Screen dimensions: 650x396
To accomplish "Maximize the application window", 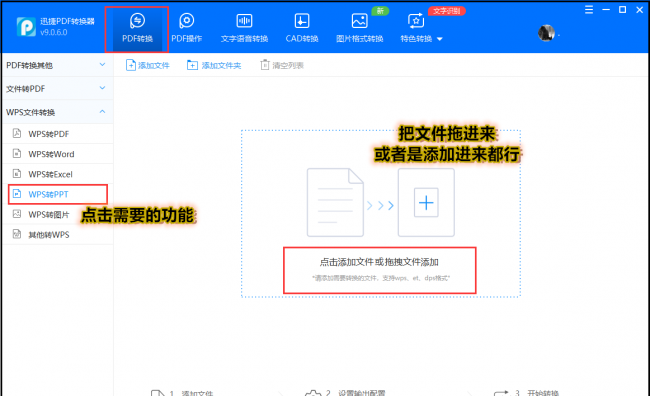I will [622, 10].
